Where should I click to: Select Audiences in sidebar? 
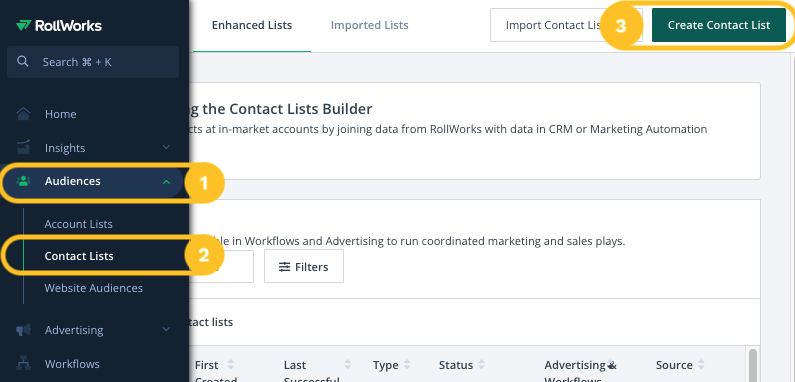[x=73, y=181]
